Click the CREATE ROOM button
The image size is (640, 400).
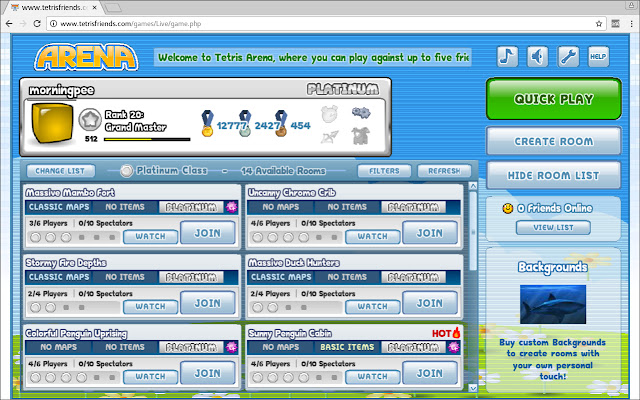click(553, 141)
